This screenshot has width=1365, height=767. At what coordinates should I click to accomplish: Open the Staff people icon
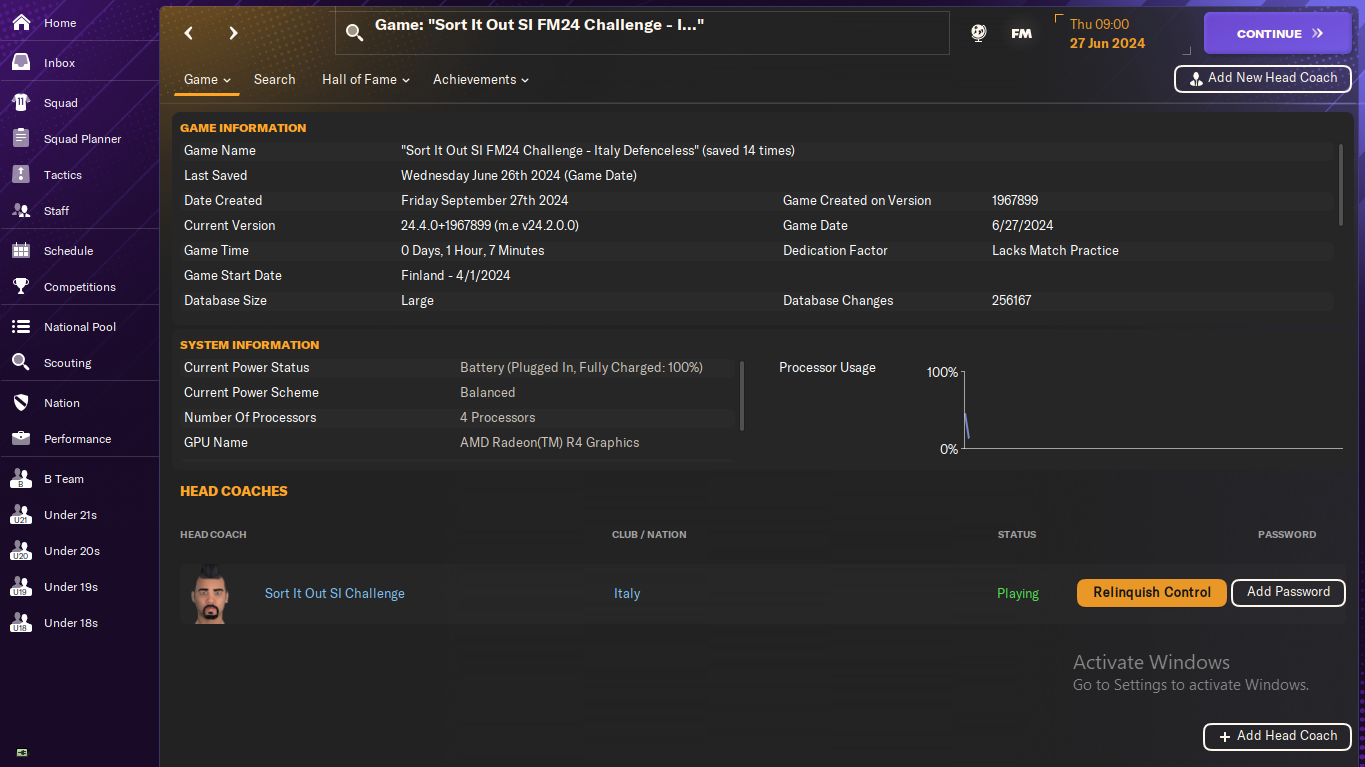(21, 211)
